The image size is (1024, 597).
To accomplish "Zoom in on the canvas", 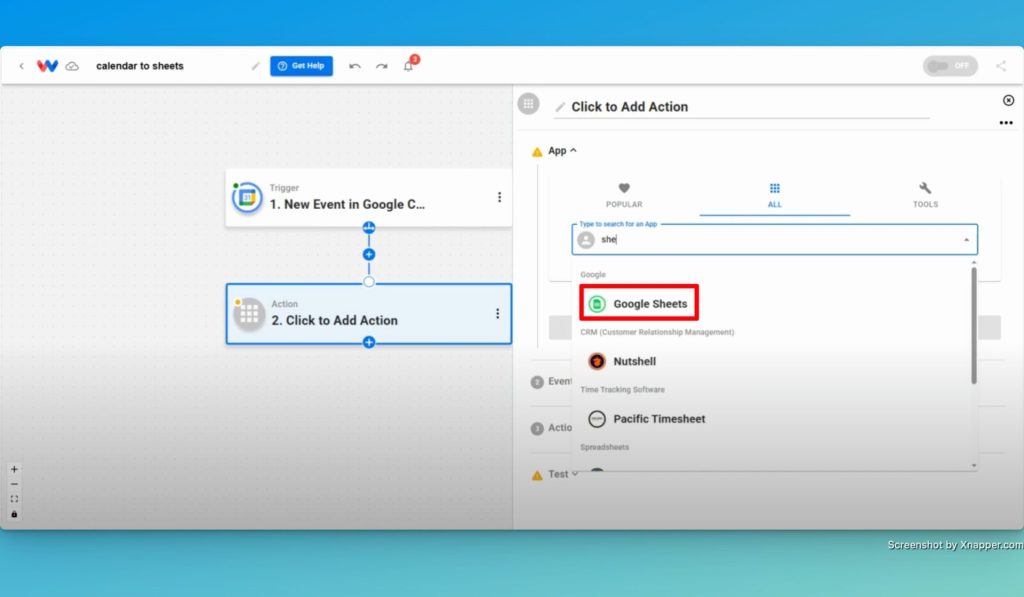I will [14, 469].
